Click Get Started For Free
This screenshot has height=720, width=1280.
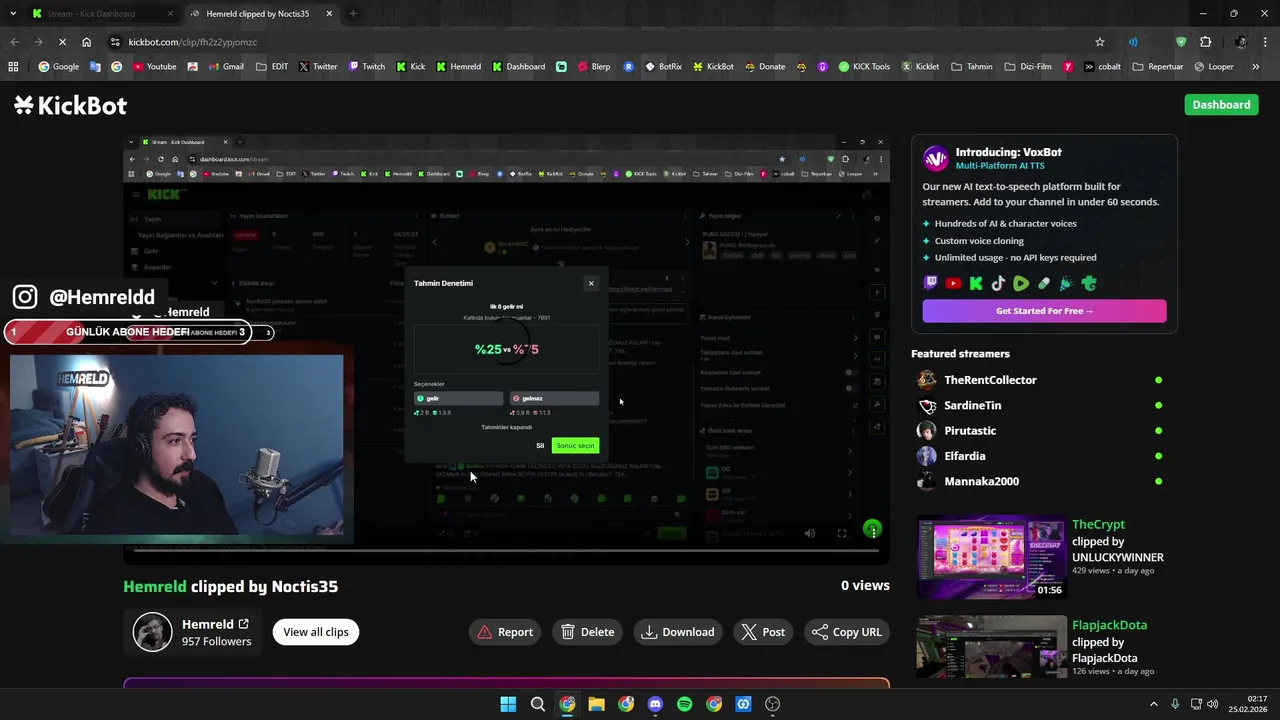pyautogui.click(x=1044, y=311)
